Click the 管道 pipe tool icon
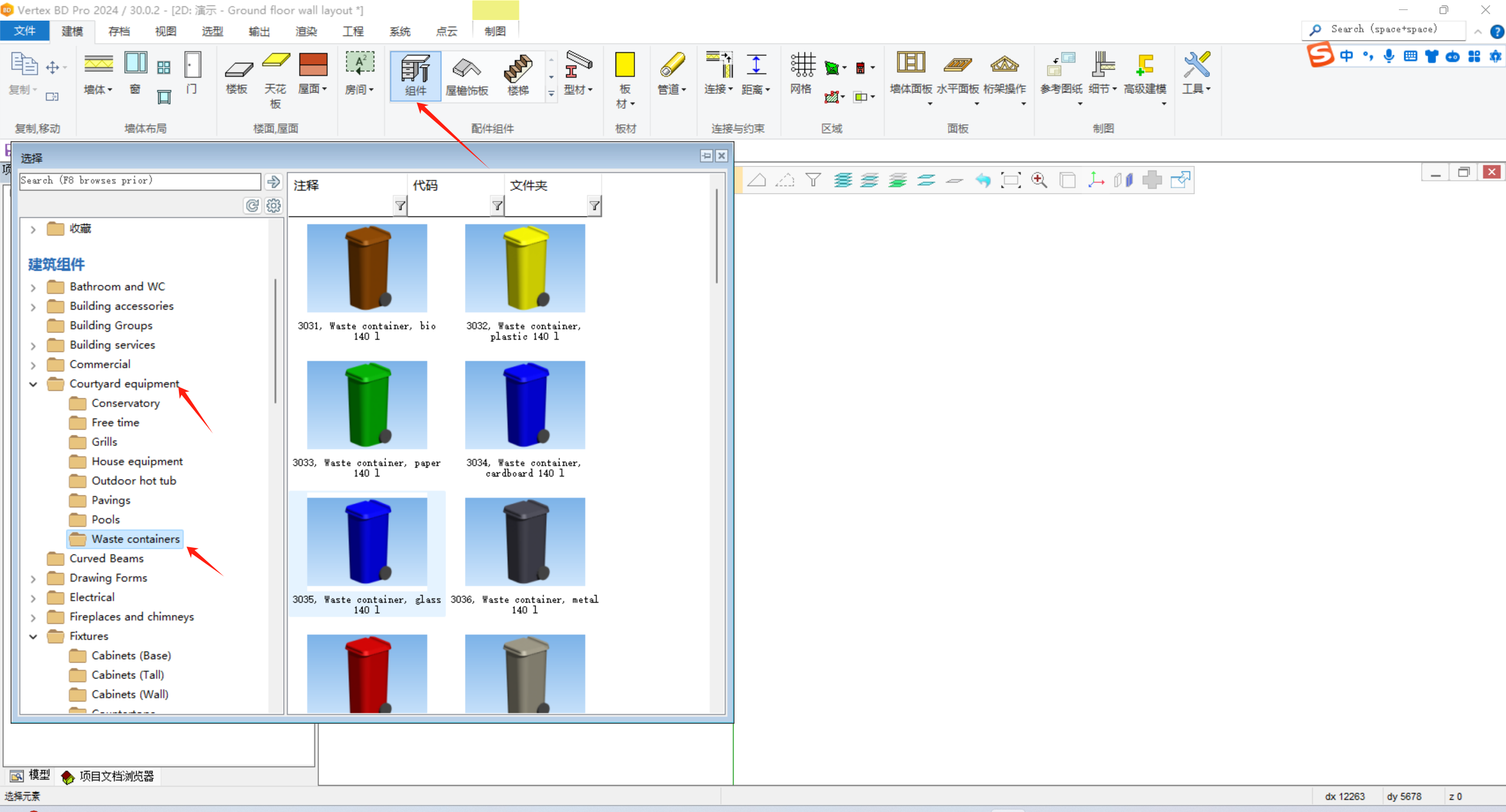Image resolution: width=1506 pixels, height=812 pixels. tap(671, 65)
